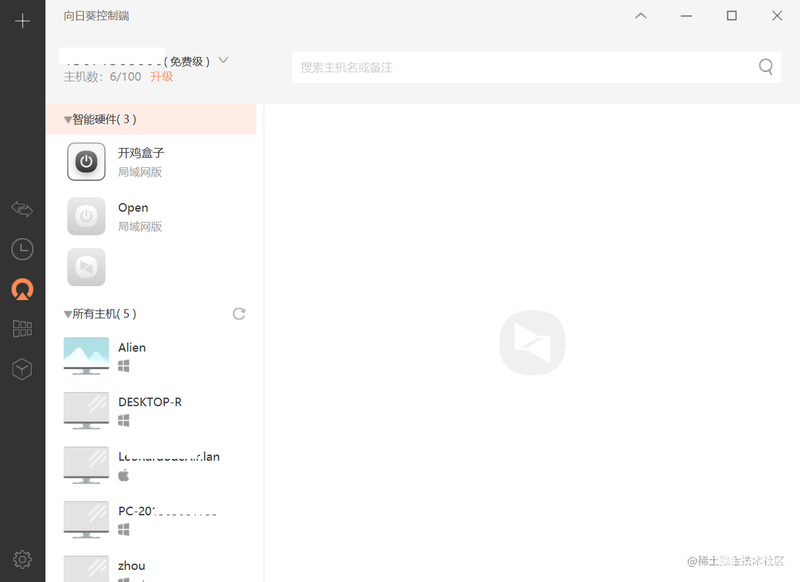Open the cube box sidebar icon
The image size is (800, 582).
(x=22, y=369)
